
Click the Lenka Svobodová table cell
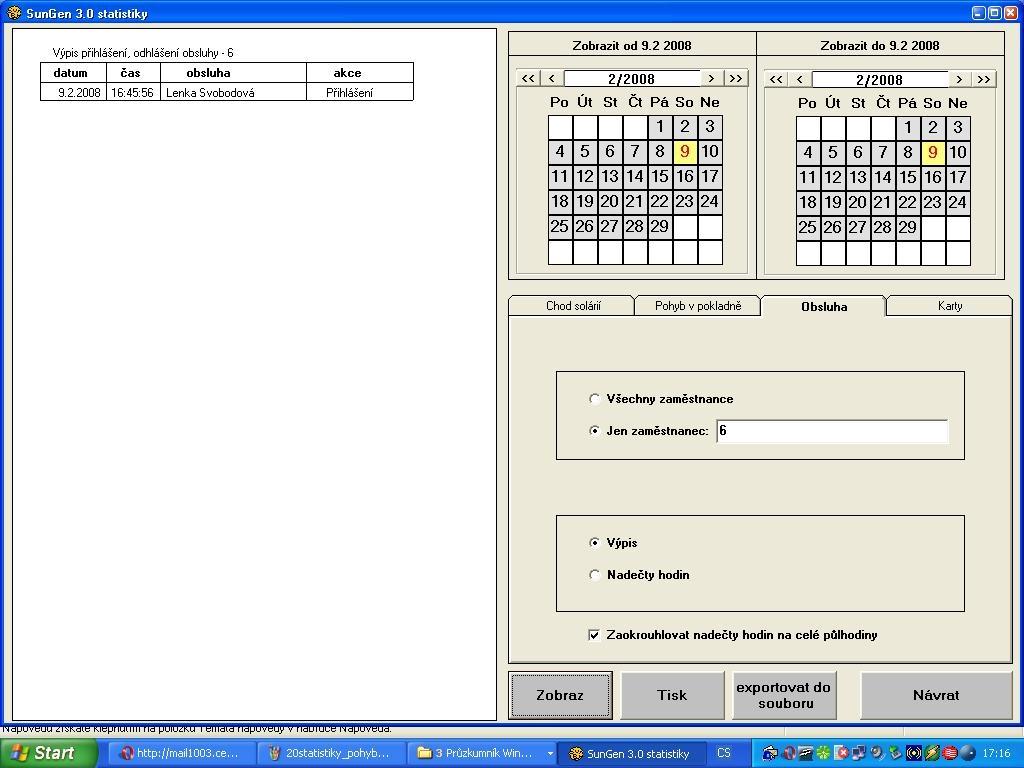point(233,92)
